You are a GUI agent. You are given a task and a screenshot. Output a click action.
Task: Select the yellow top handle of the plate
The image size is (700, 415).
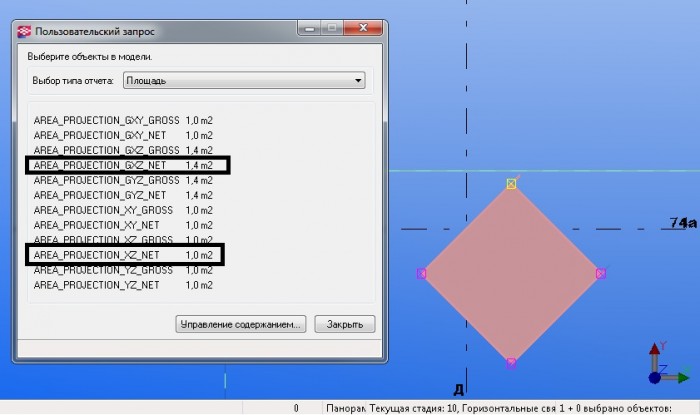click(511, 183)
